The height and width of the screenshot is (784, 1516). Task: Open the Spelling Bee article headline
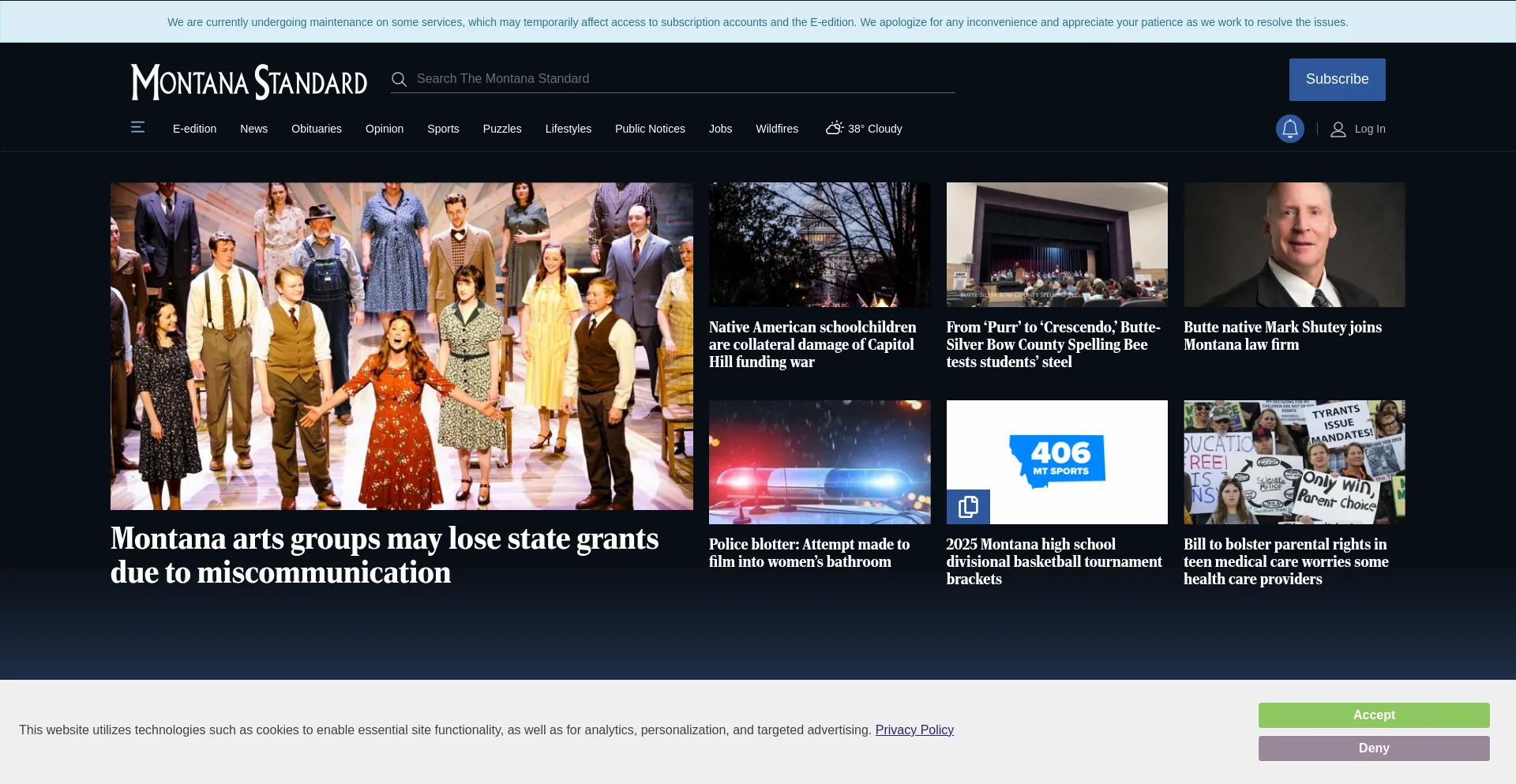1053,344
